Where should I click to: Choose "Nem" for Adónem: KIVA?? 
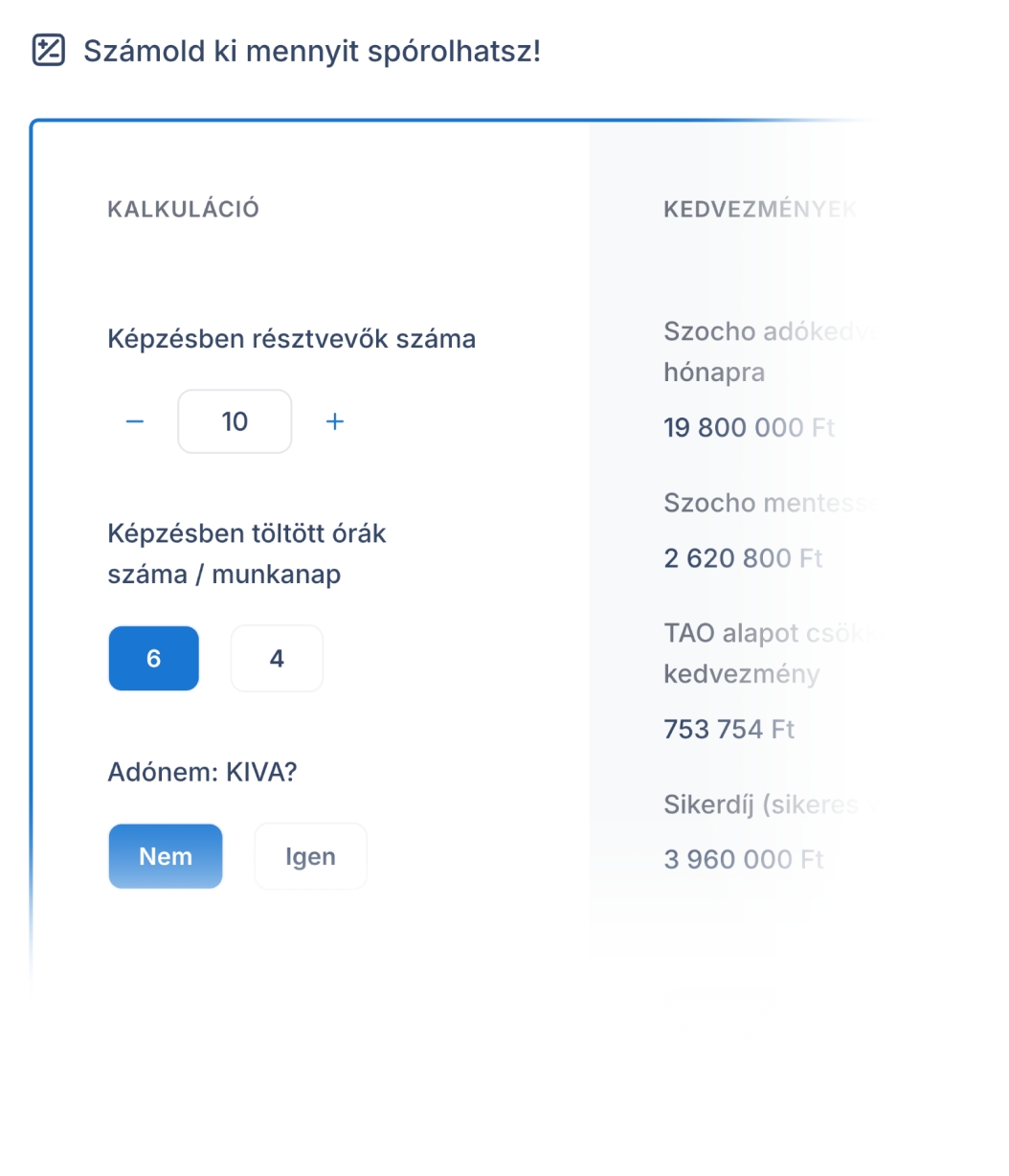click(x=165, y=856)
